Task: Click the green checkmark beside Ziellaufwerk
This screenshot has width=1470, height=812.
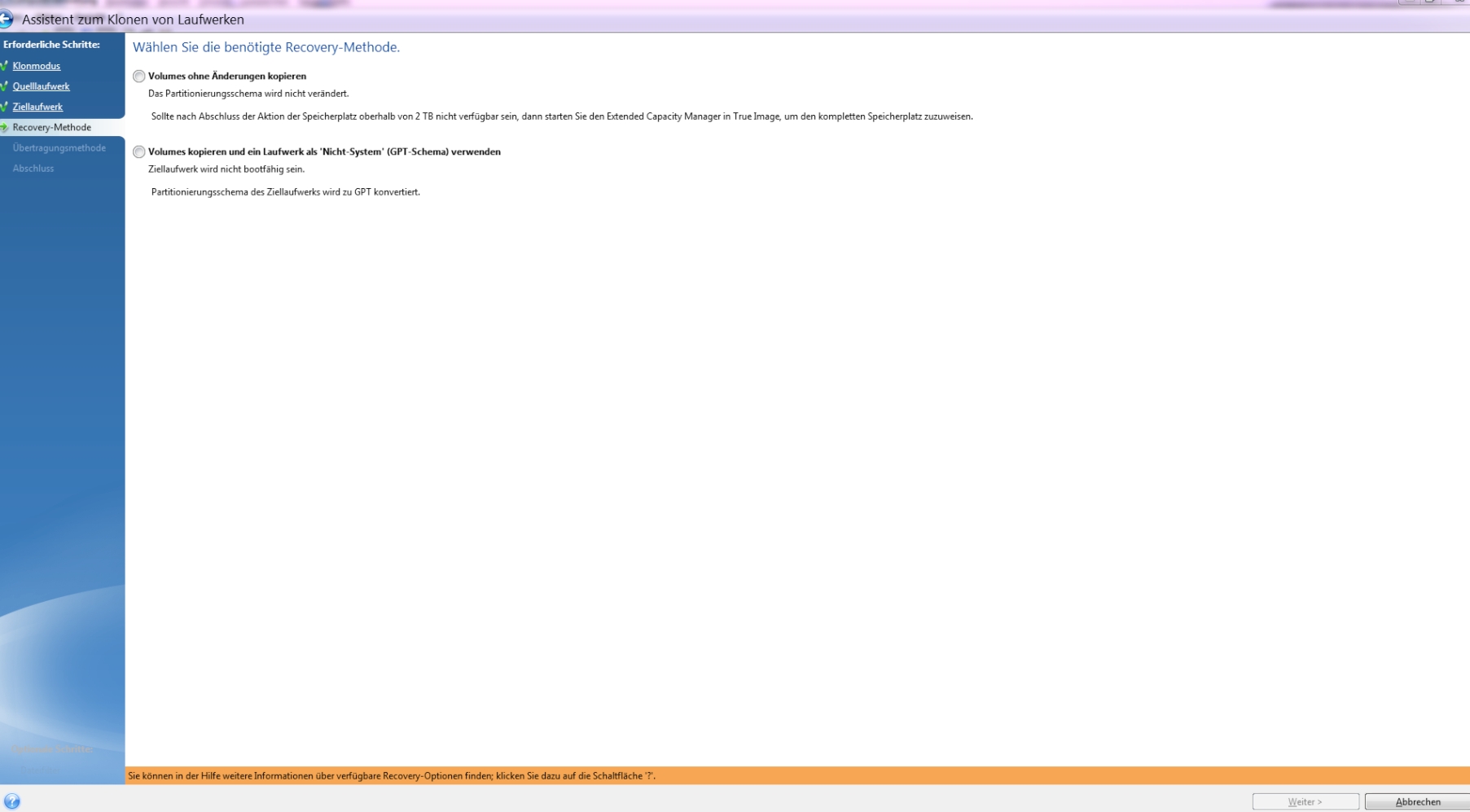Action: click(x=4, y=107)
